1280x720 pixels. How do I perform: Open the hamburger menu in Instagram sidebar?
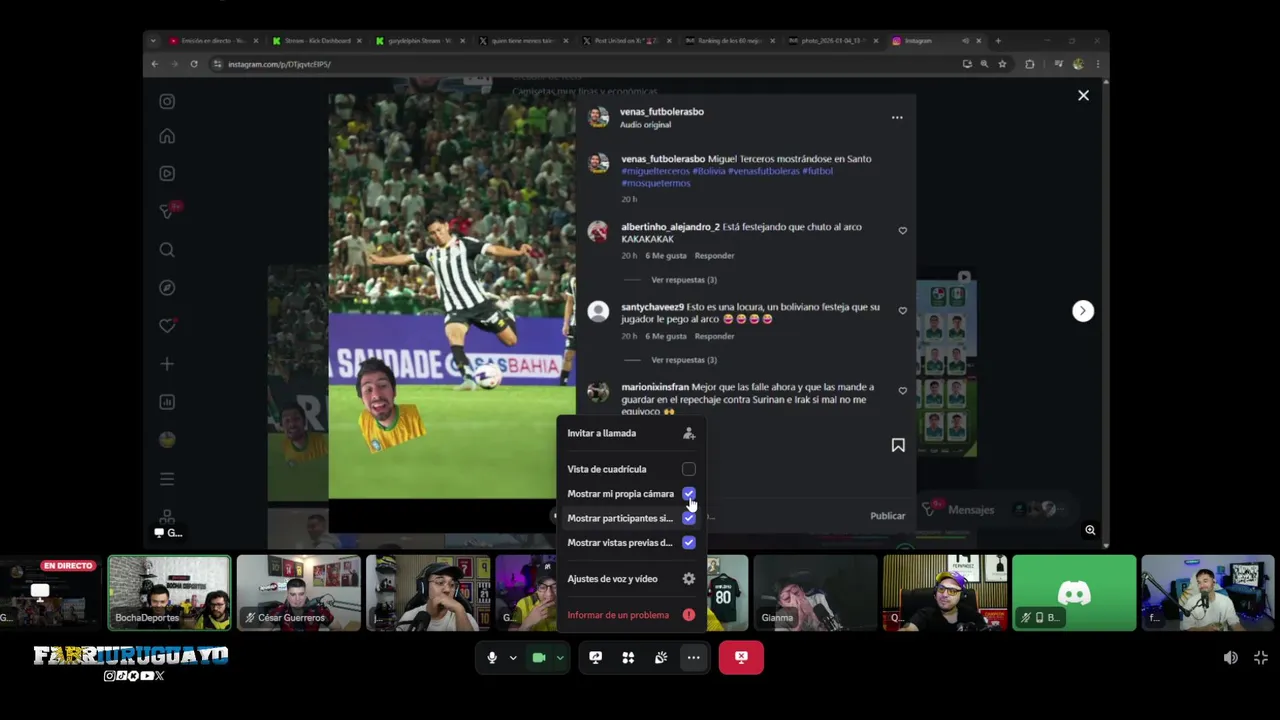tap(167, 479)
